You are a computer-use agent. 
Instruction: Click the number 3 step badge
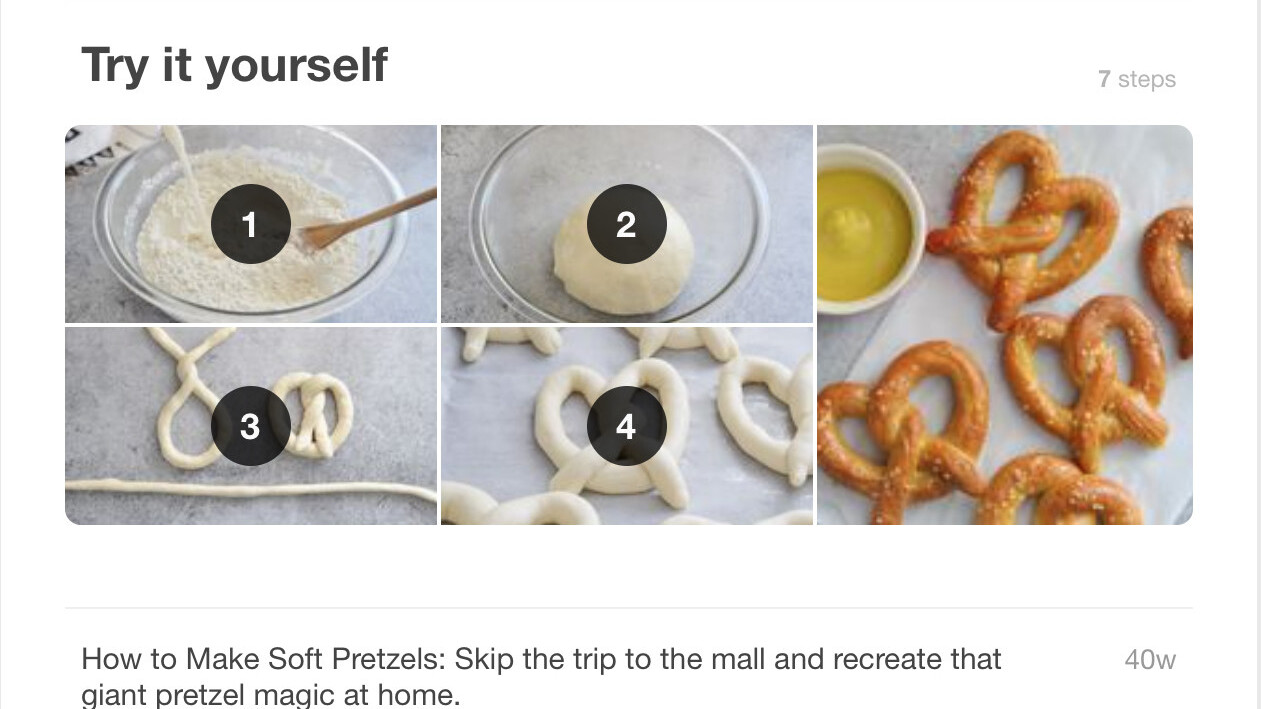250,426
